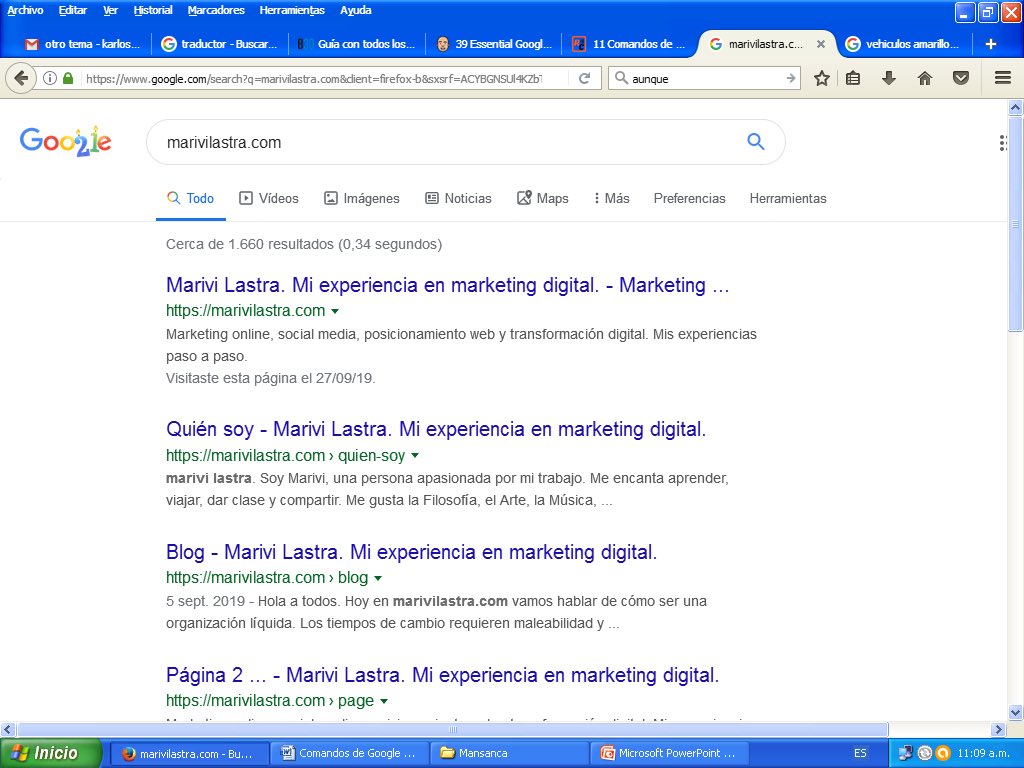
Task: Open Google Preferencias settings
Action: [x=690, y=199]
